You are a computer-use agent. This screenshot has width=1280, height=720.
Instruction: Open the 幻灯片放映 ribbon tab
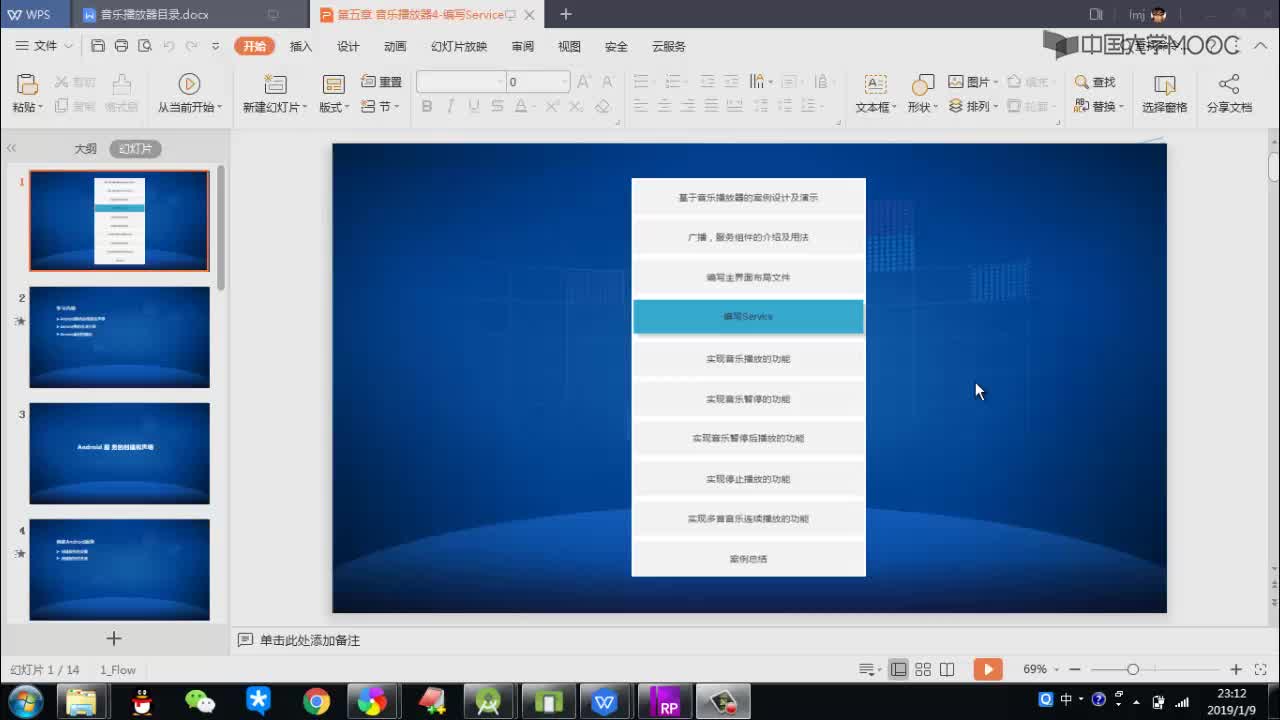tap(459, 46)
